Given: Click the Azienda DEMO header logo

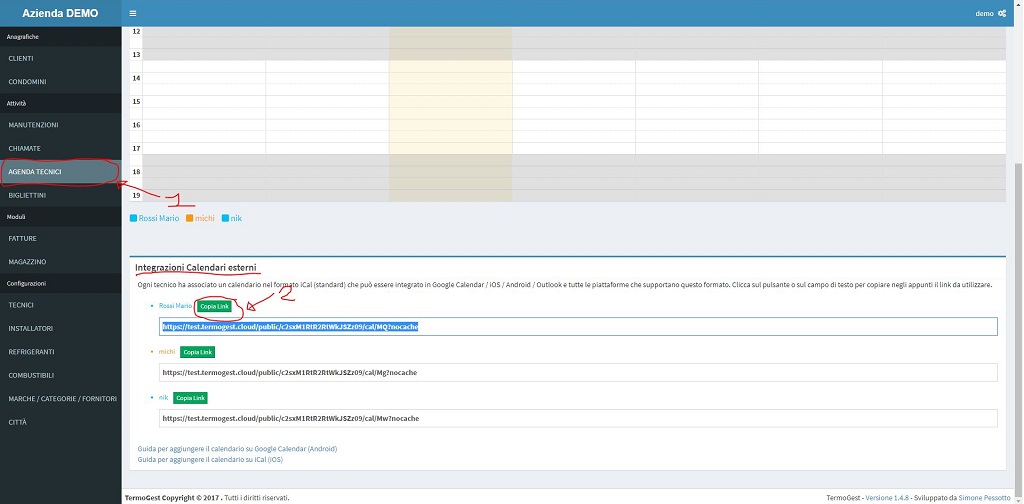Looking at the screenshot, I should pos(60,13).
